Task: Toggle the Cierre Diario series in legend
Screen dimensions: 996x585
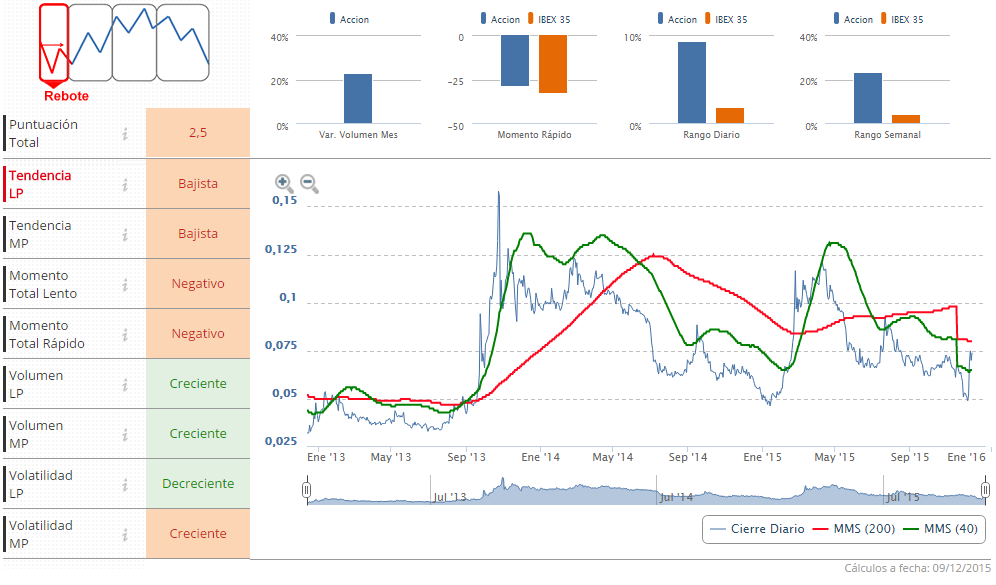Action: [x=756, y=529]
